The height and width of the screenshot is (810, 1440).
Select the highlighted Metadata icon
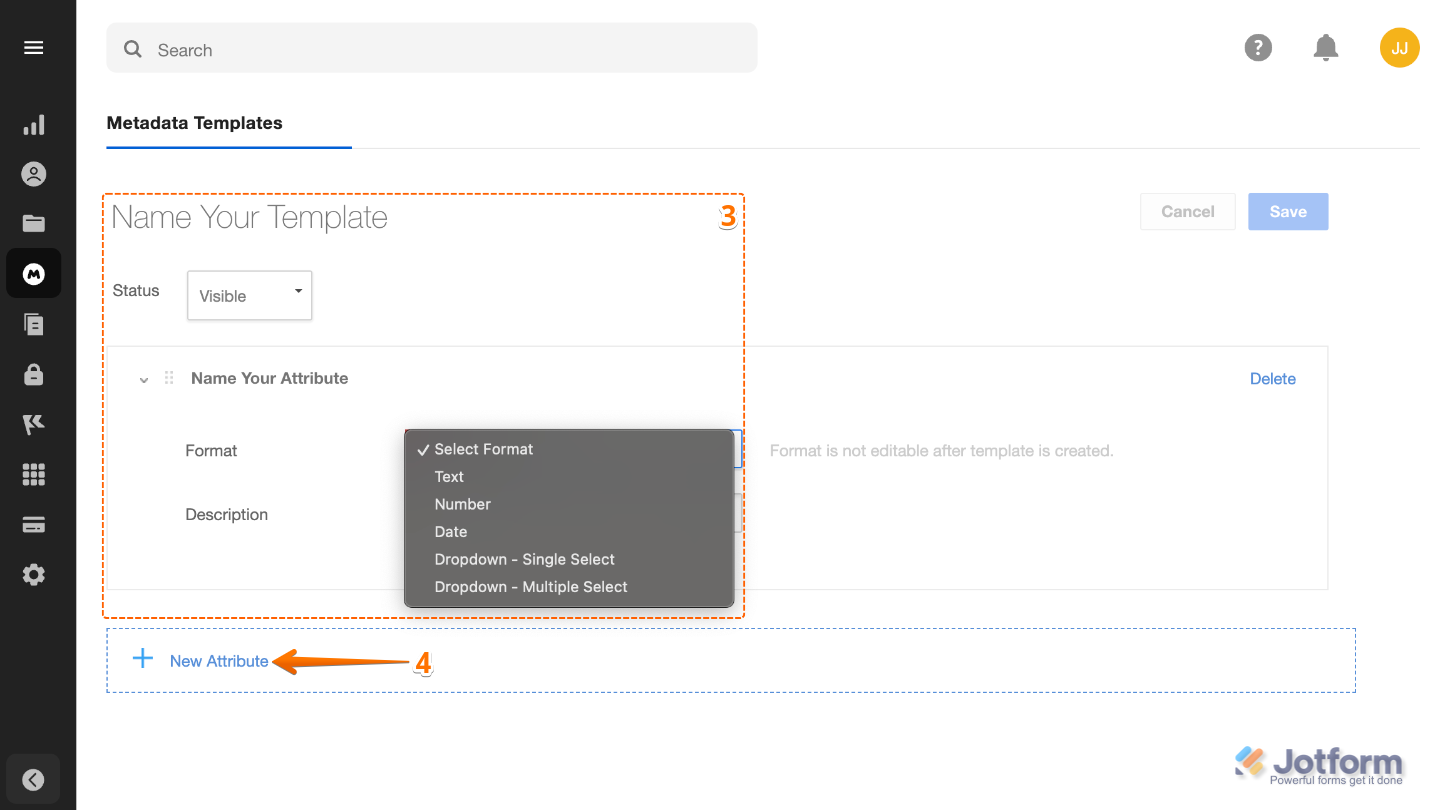[33, 273]
